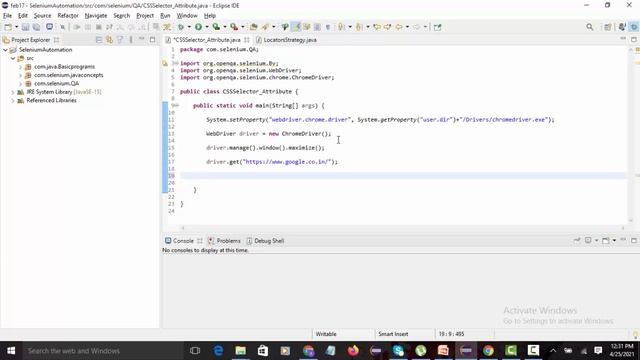The image size is (640, 360).
Task: Place the cursor on empty line 19
Action: point(402,176)
